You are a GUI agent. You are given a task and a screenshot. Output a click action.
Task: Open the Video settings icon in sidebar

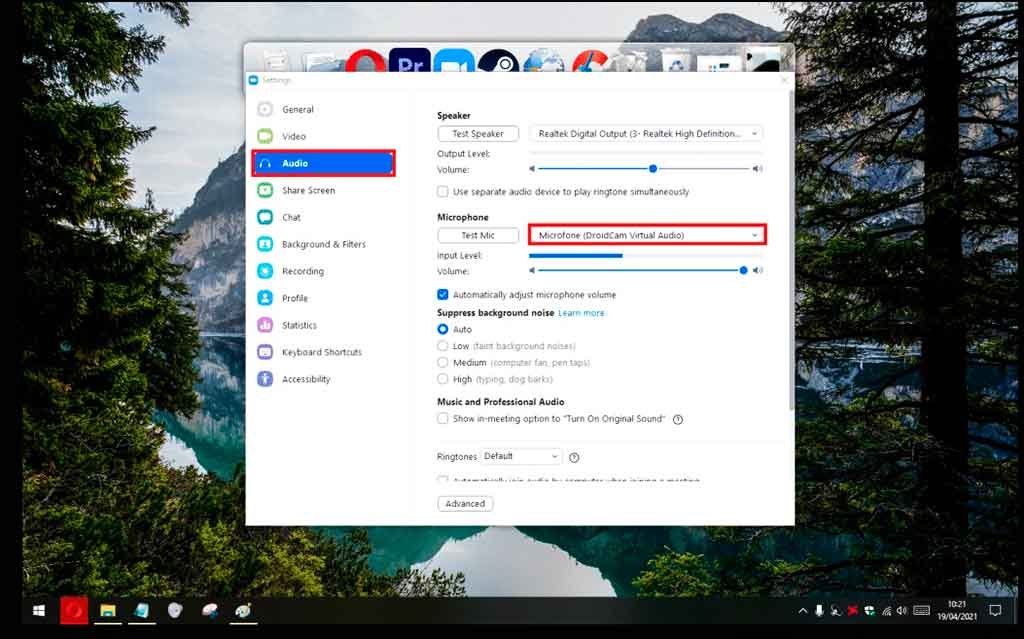click(x=265, y=136)
